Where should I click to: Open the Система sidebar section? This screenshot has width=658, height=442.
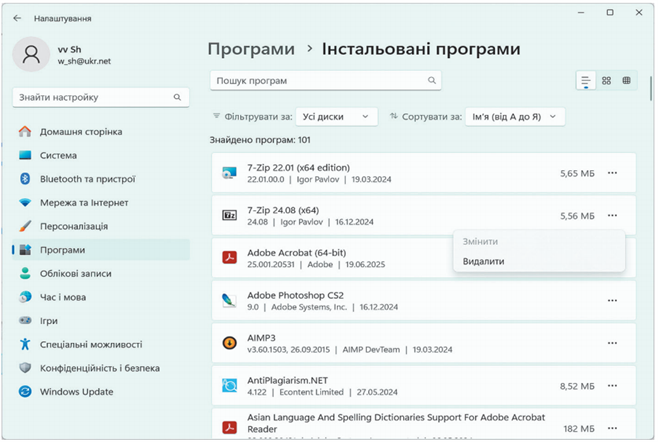101,155
